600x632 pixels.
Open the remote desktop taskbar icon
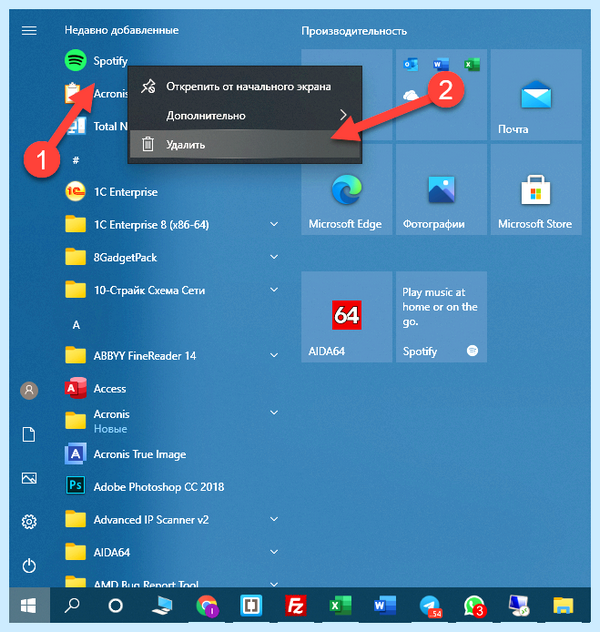point(519,605)
